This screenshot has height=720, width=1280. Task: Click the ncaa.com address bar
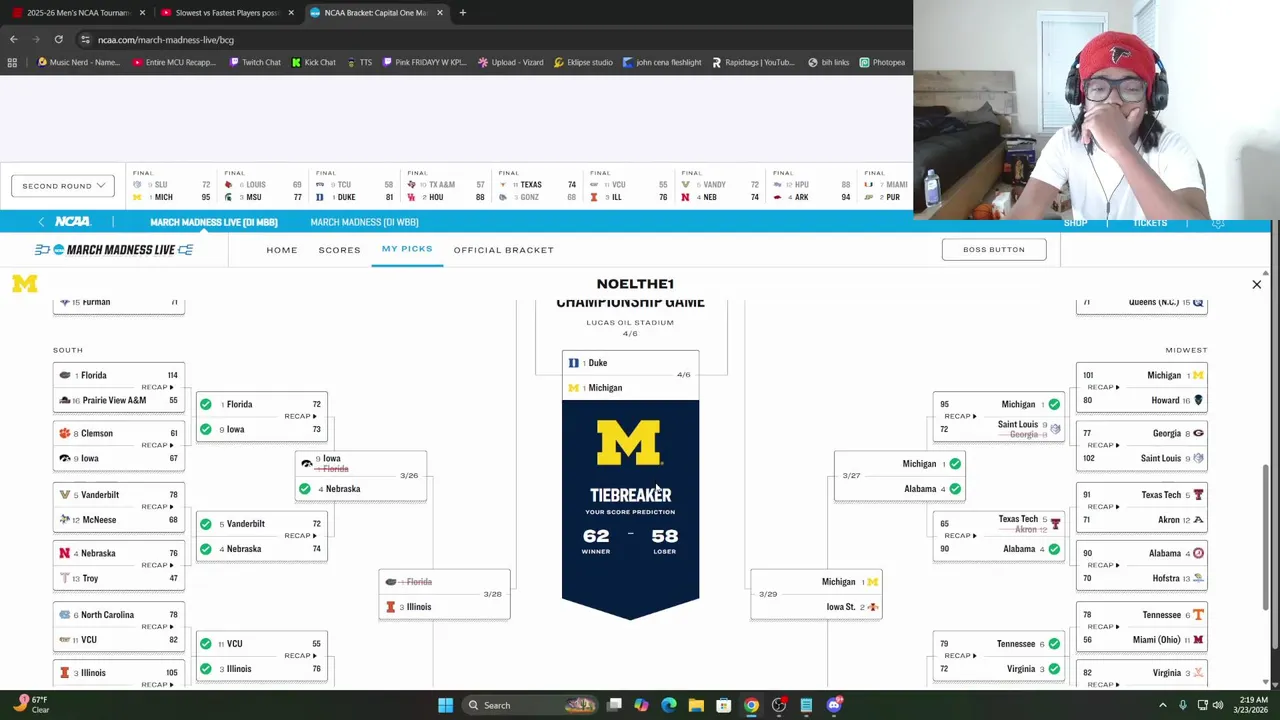(490, 40)
